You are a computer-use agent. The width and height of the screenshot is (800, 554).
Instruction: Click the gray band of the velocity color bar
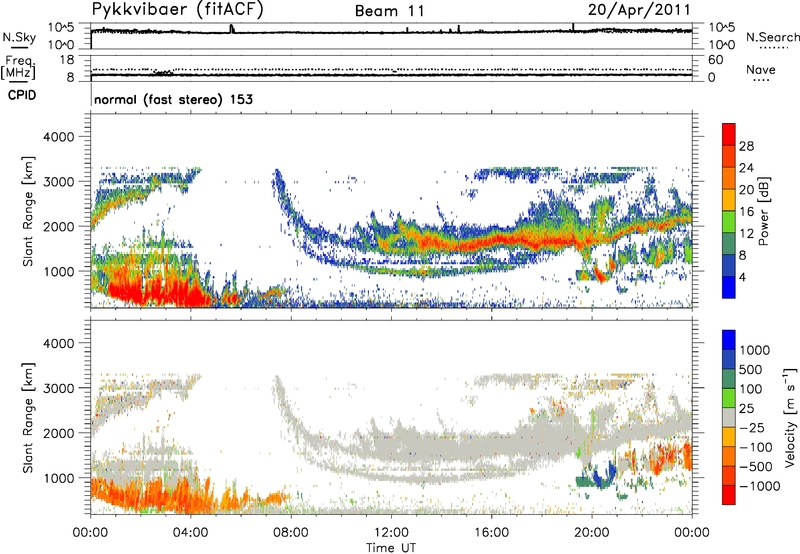pos(729,418)
